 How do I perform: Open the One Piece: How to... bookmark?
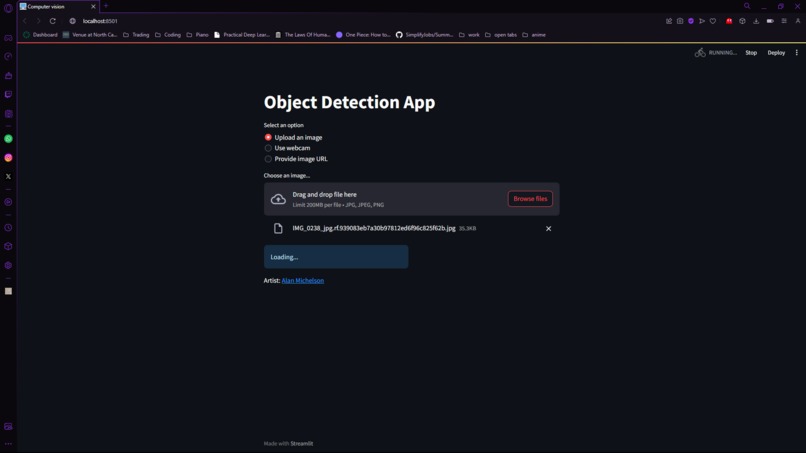coord(363,35)
